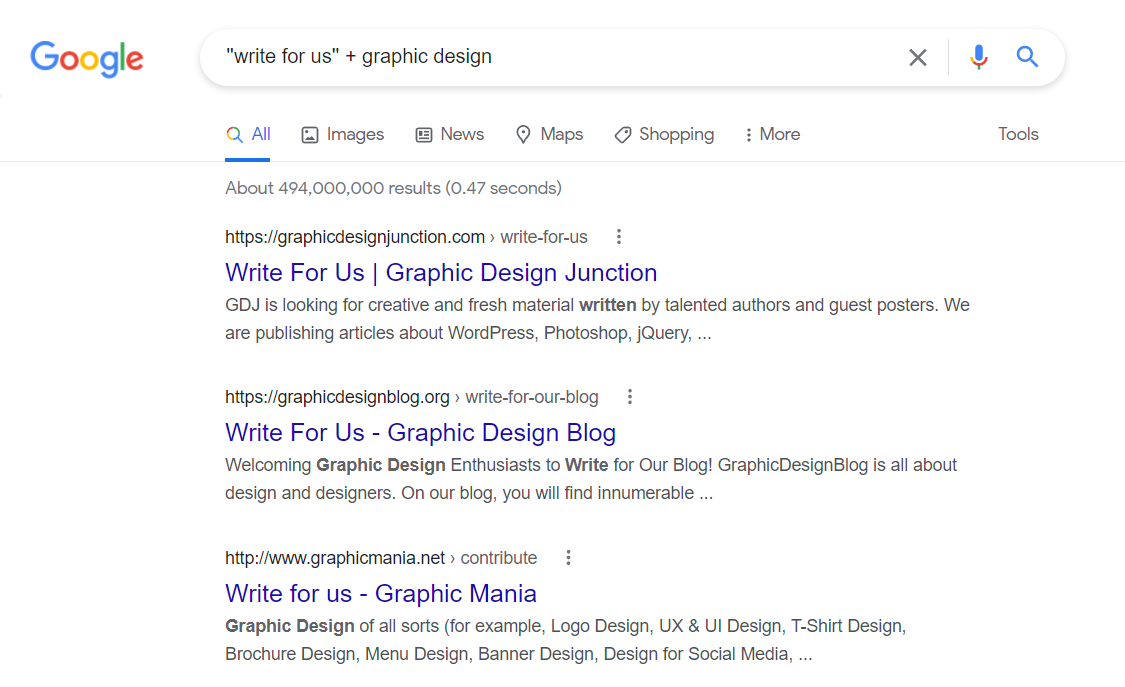Click the magnifying glass search icon
1125x687 pixels.
1026,57
